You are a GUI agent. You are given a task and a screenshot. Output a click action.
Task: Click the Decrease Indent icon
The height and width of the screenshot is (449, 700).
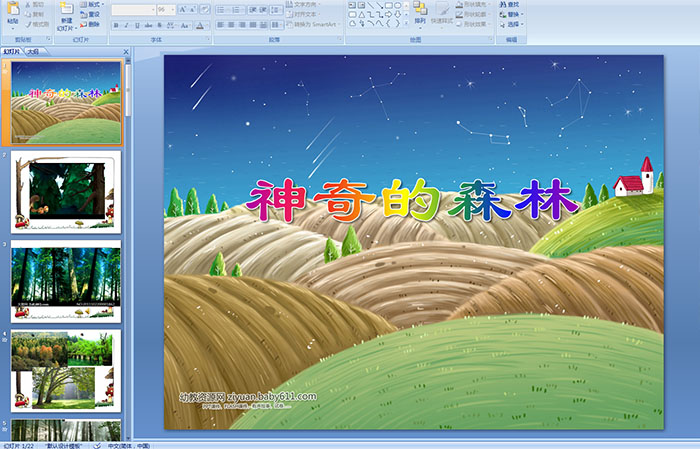coord(253,10)
